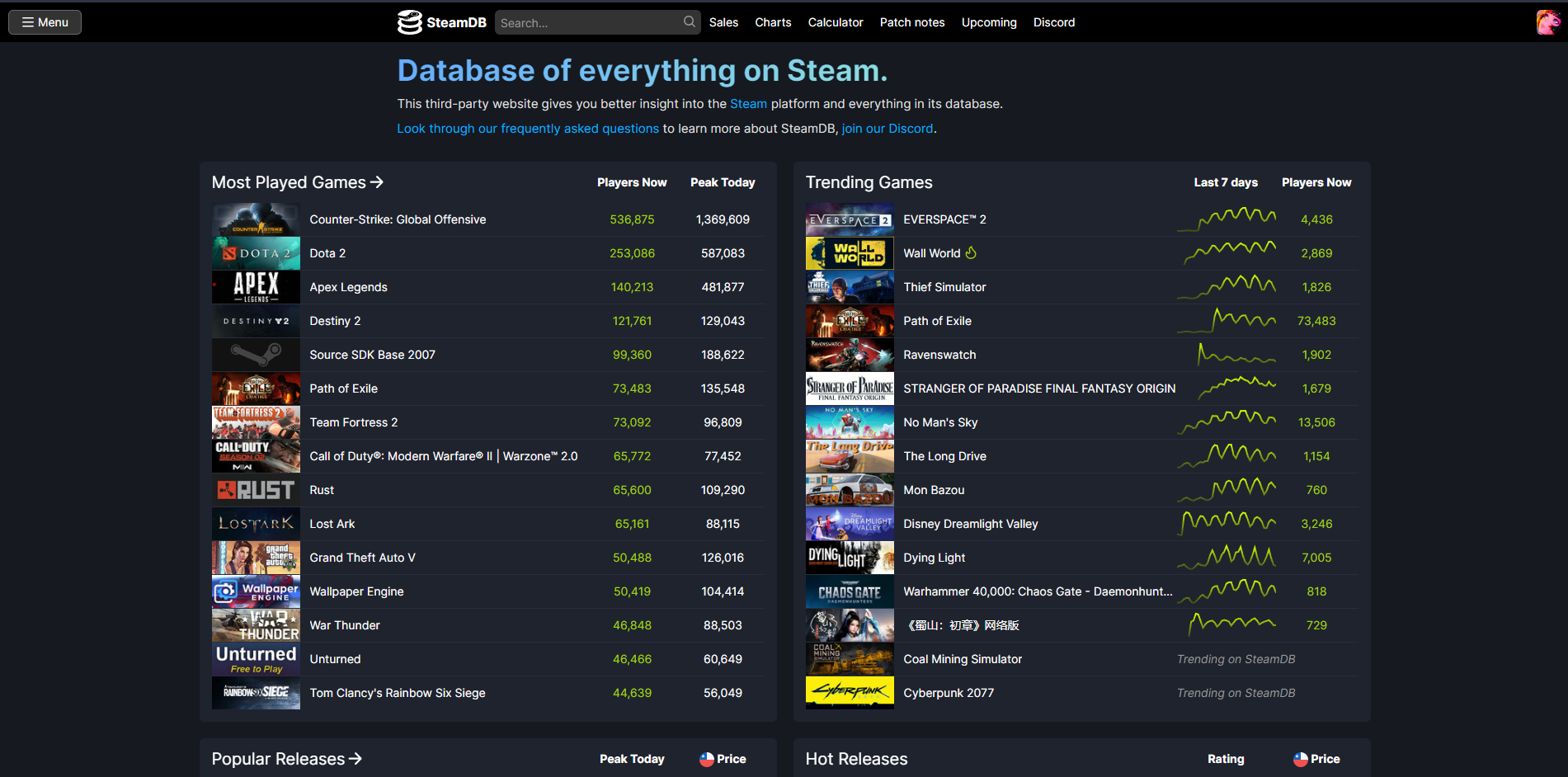This screenshot has height=777, width=1568.
Task: Click the Hot Releases heading
Action: [x=857, y=759]
